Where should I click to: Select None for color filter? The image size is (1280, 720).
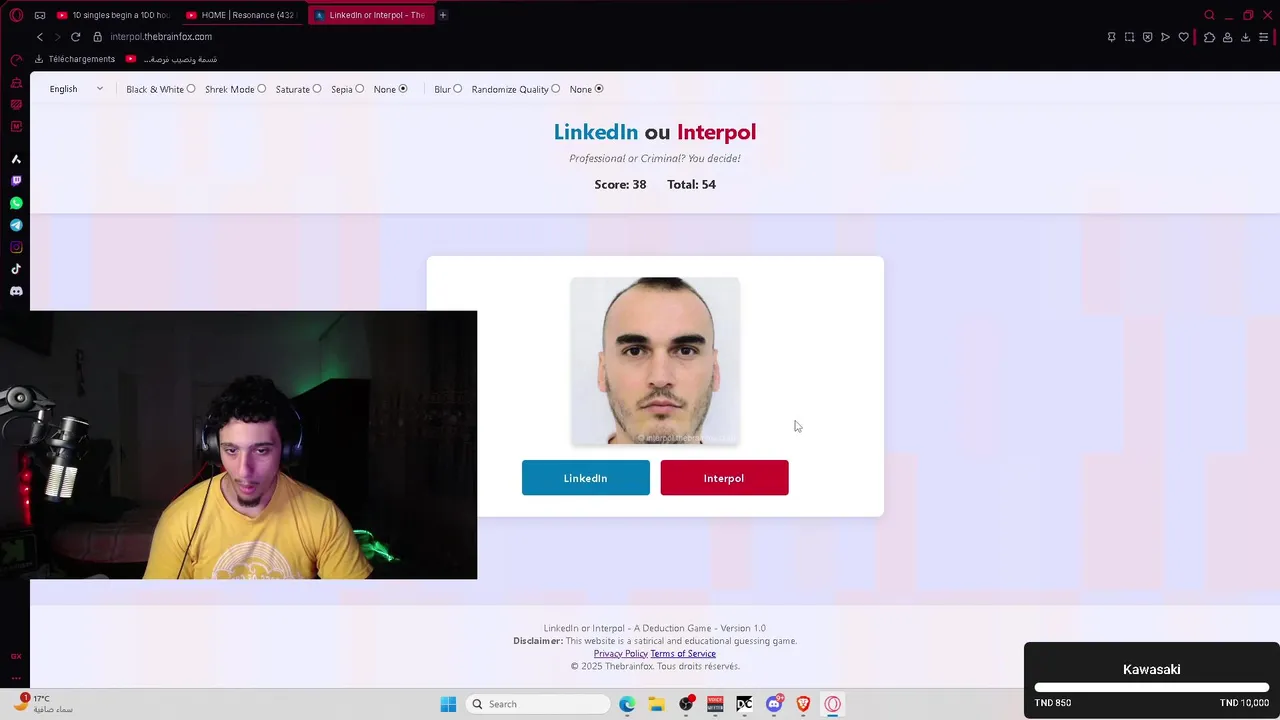(403, 89)
